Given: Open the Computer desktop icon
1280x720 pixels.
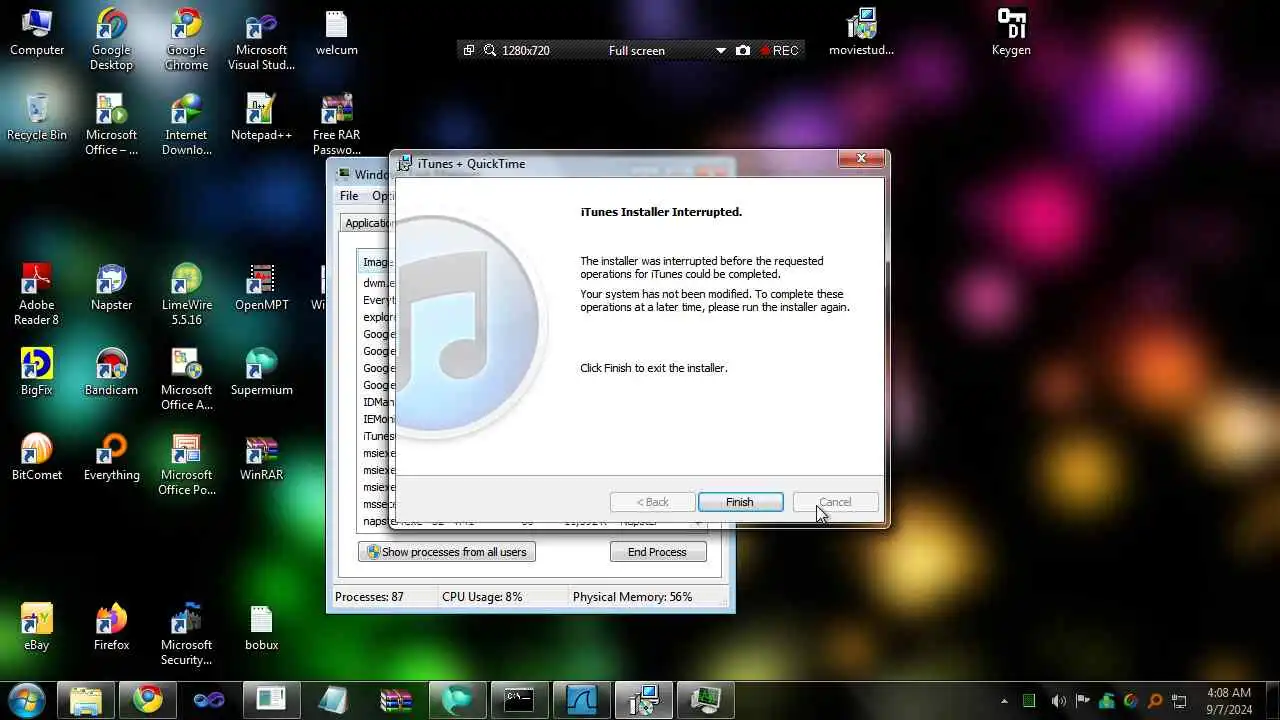Looking at the screenshot, I should pos(37,32).
